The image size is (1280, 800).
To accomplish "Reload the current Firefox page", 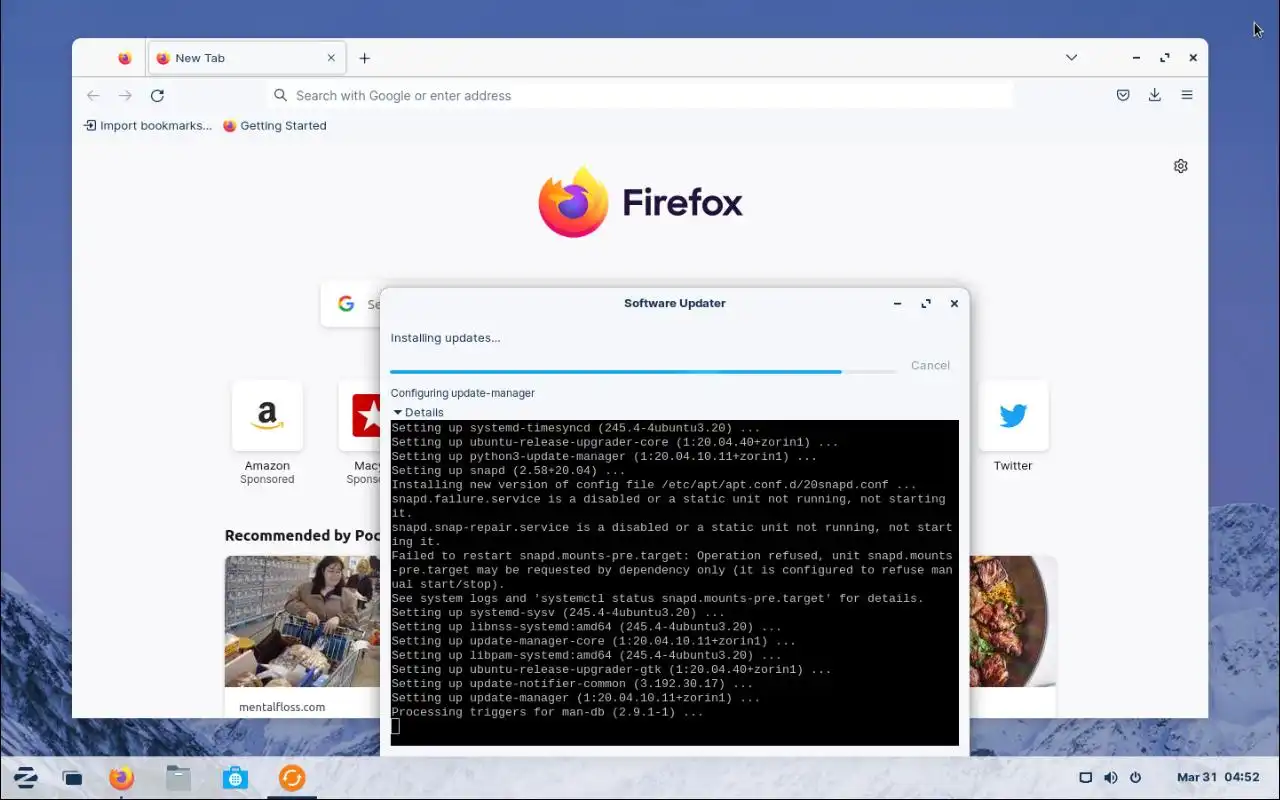I will (157, 95).
